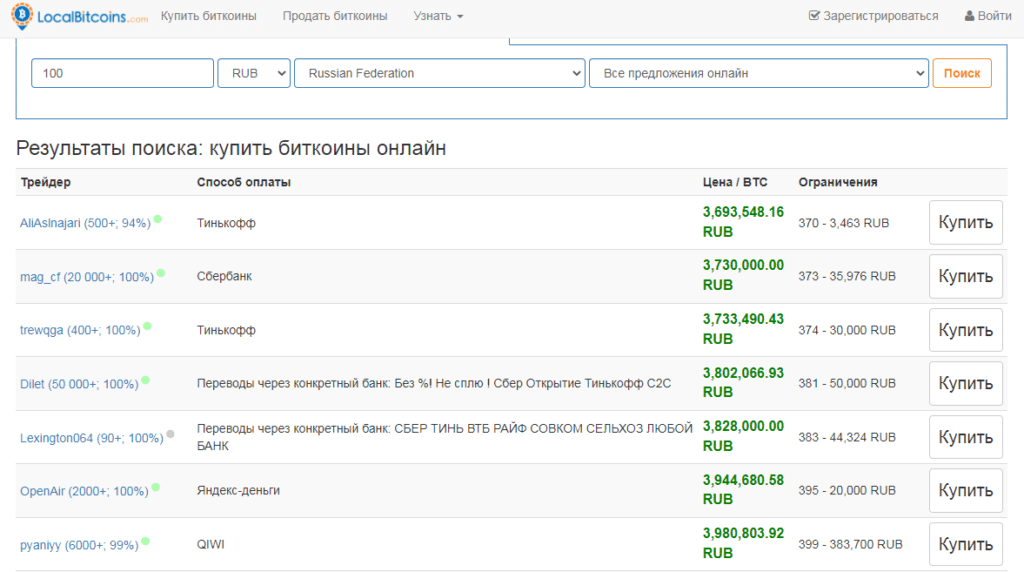Click the Результаты поиска heading

(x=231, y=148)
